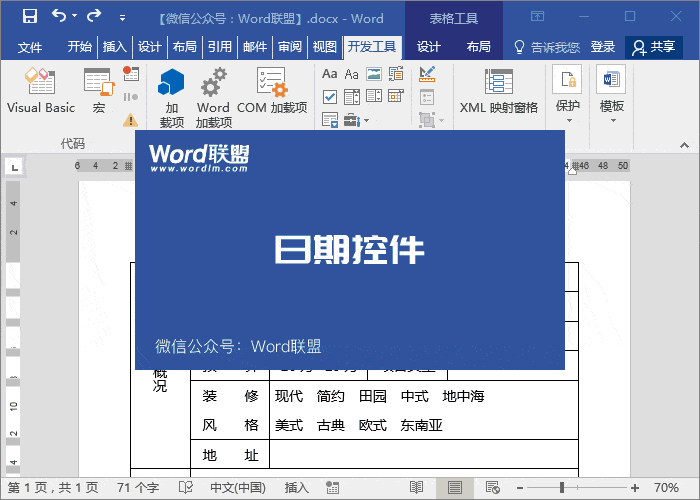
Task: Open zoom level 70% dialog
Action: 666,488
